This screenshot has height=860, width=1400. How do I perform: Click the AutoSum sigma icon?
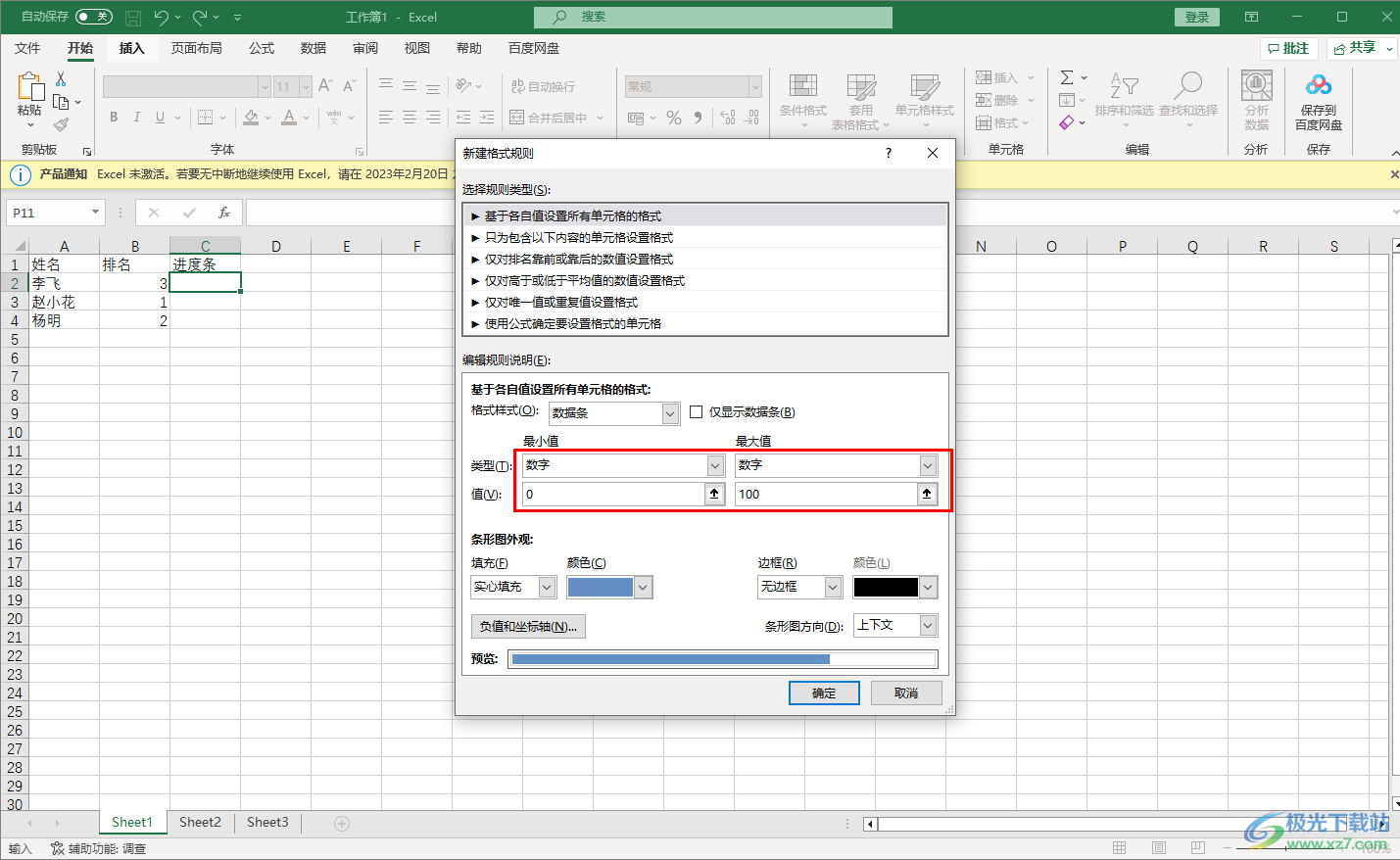1067,77
